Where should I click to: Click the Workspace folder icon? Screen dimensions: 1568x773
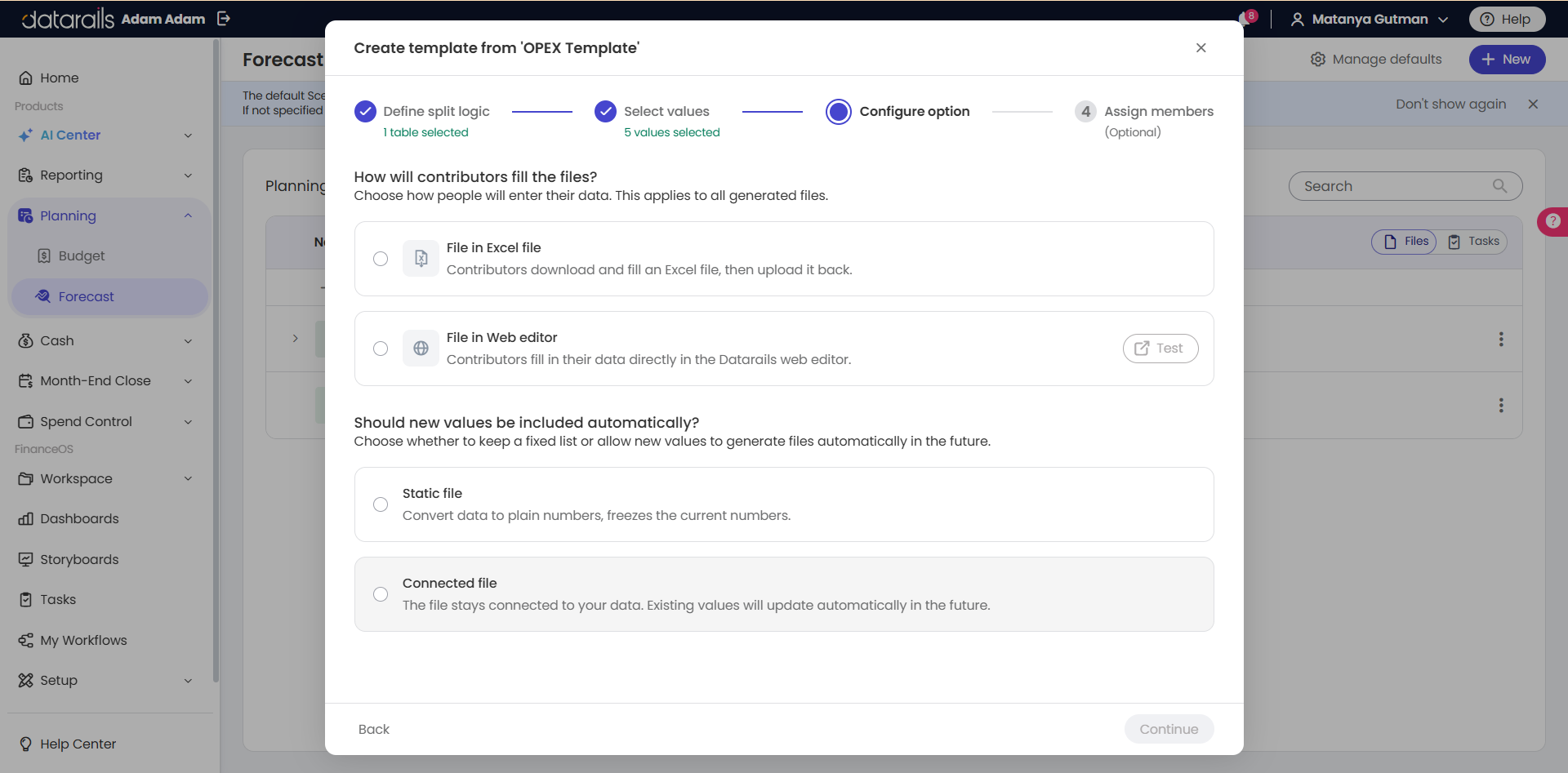(25, 479)
